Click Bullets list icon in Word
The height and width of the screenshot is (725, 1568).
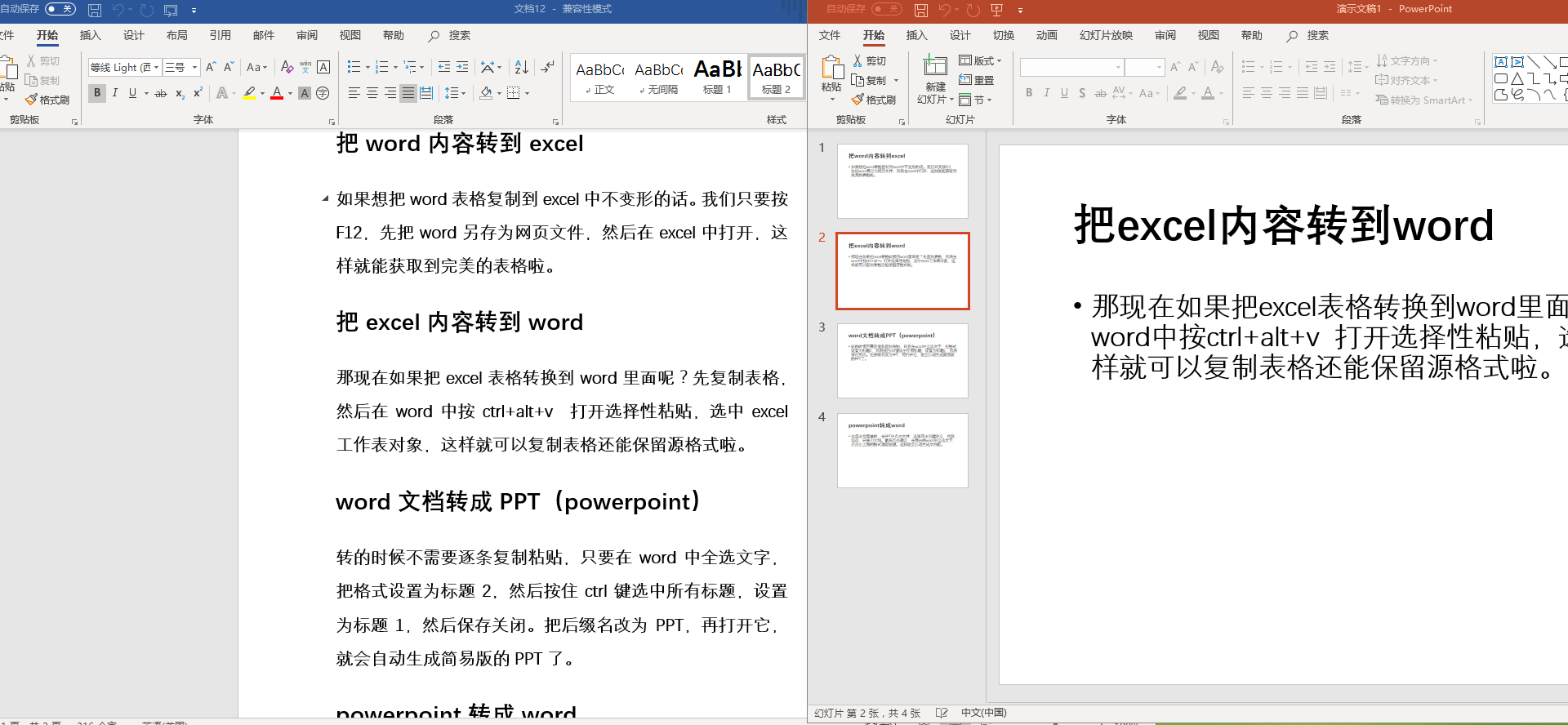click(354, 67)
